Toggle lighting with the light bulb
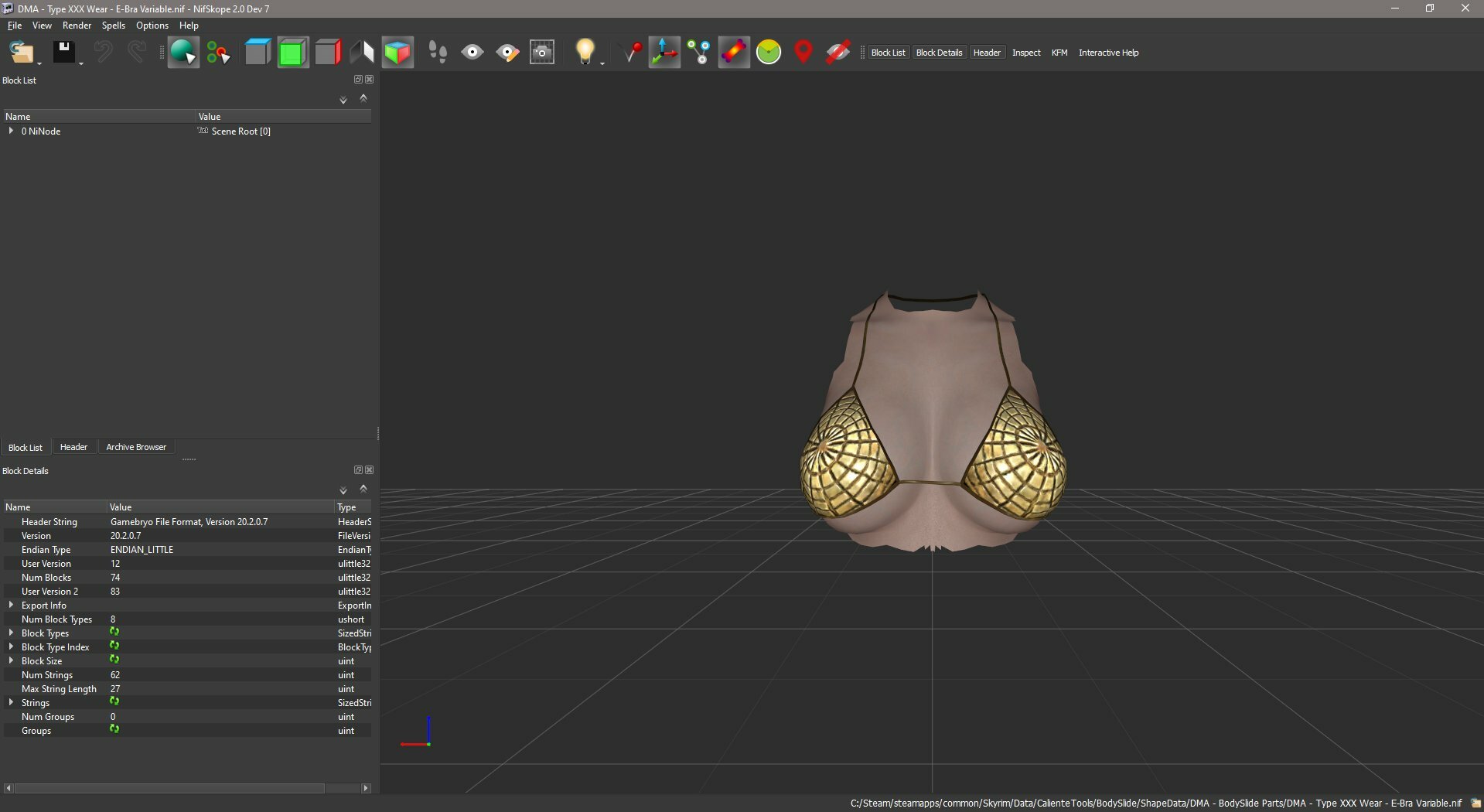 [x=585, y=52]
